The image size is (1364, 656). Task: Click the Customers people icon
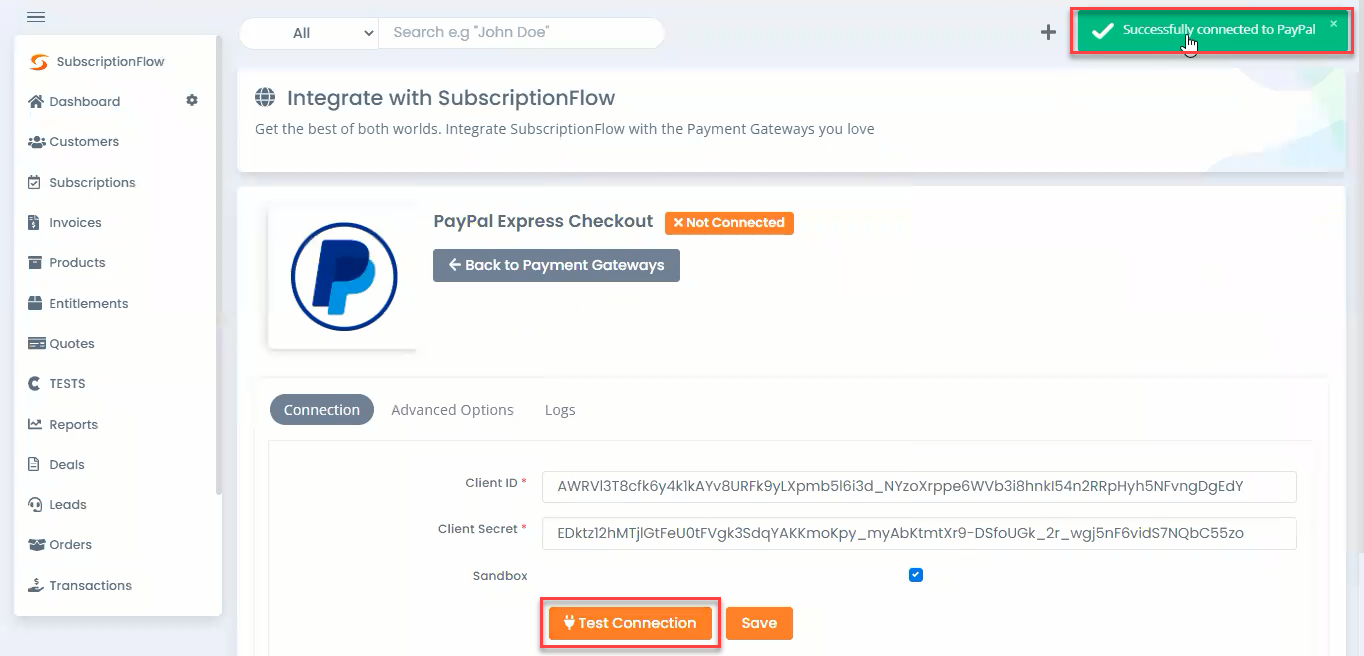[x=36, y=142]
